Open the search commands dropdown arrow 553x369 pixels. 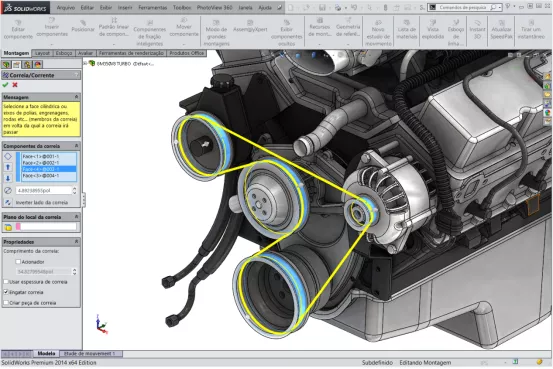point(500,7)
